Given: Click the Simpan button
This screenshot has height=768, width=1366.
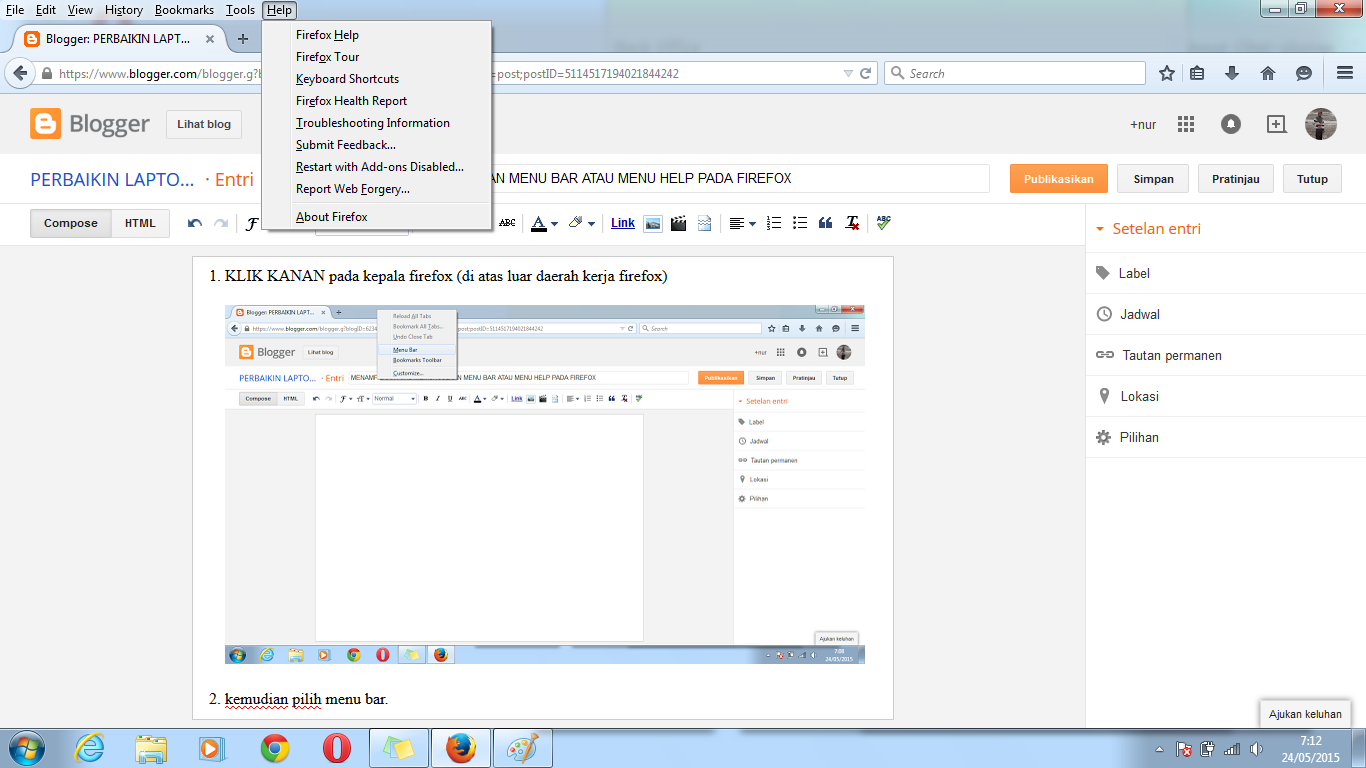Looking at the screenshot, I should pyautogui.click(x=1153, y=179).
